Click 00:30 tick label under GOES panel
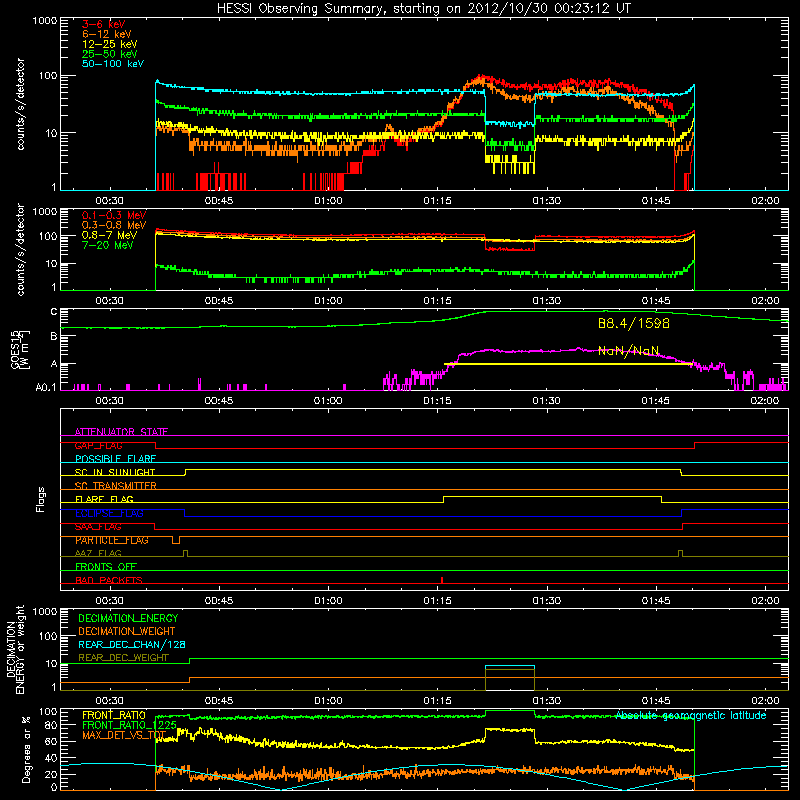 point(109,401)
